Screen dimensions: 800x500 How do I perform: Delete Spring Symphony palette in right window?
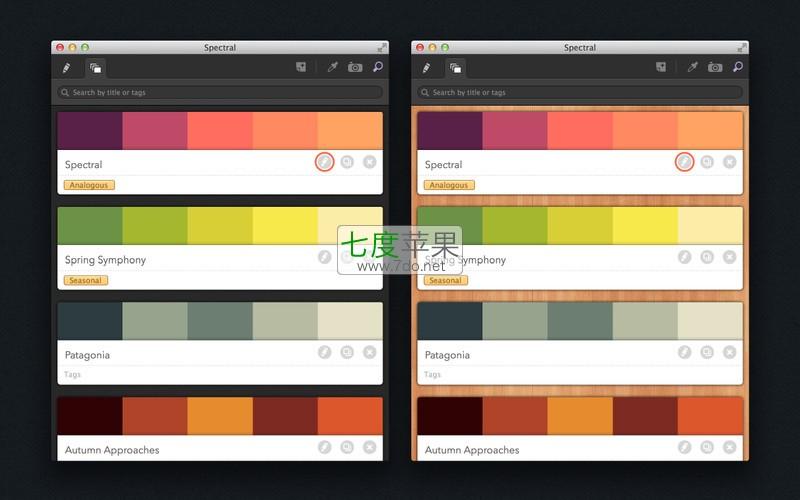[729, 257]
